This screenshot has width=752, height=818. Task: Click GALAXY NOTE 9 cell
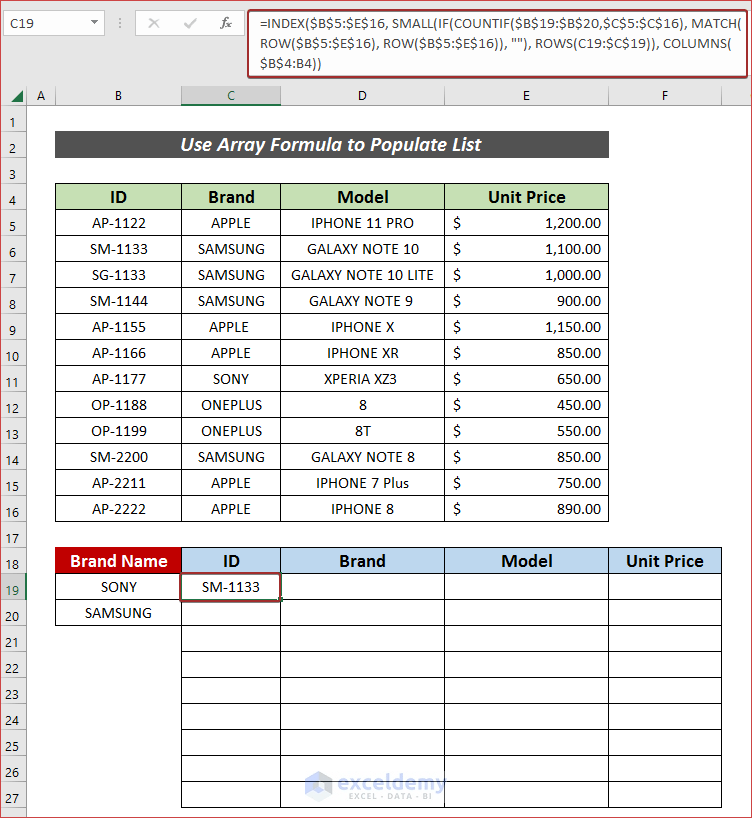pyautogui.click(x=362, y=301)
